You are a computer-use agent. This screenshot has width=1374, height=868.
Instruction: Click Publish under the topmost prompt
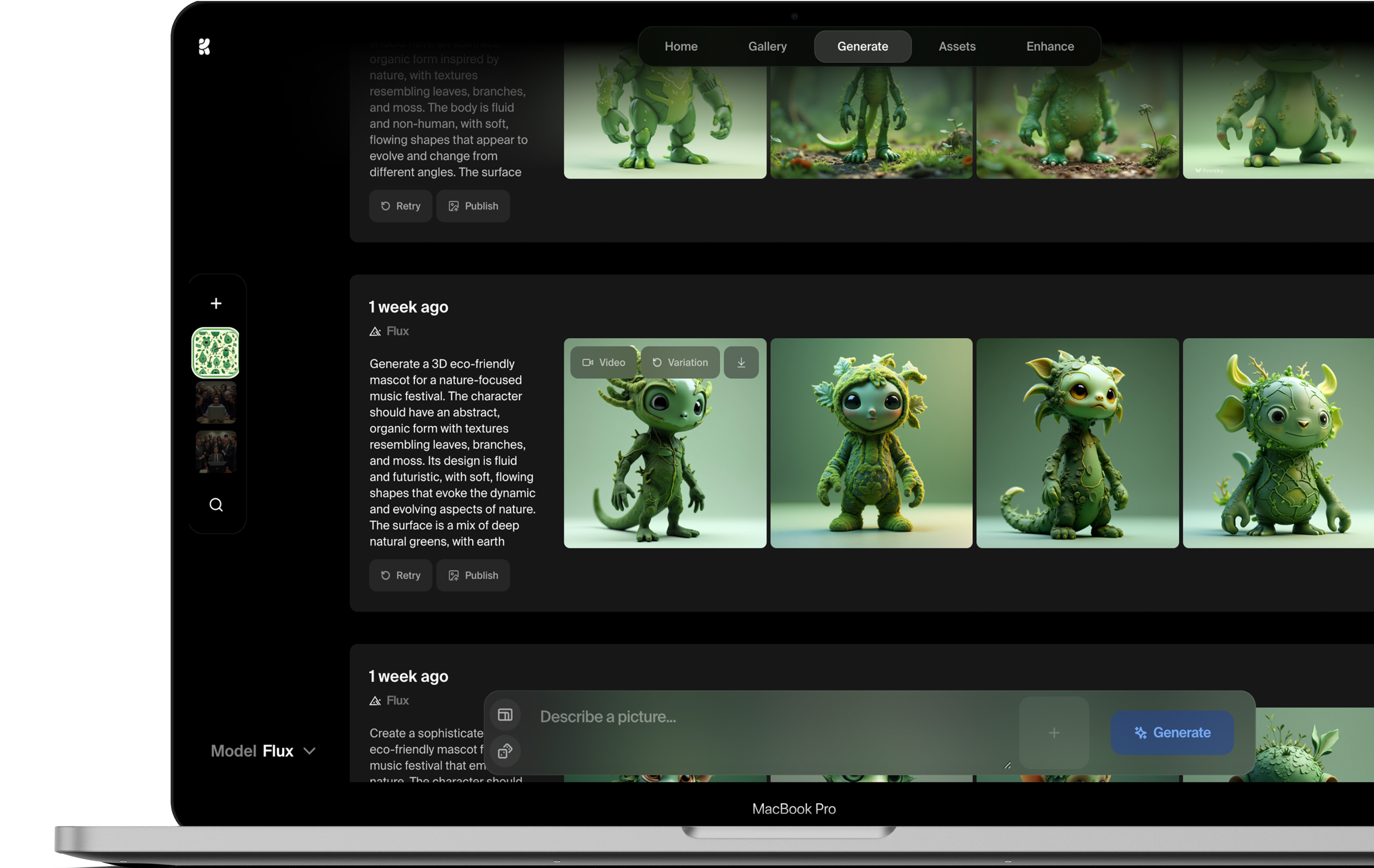coord(473,206)
